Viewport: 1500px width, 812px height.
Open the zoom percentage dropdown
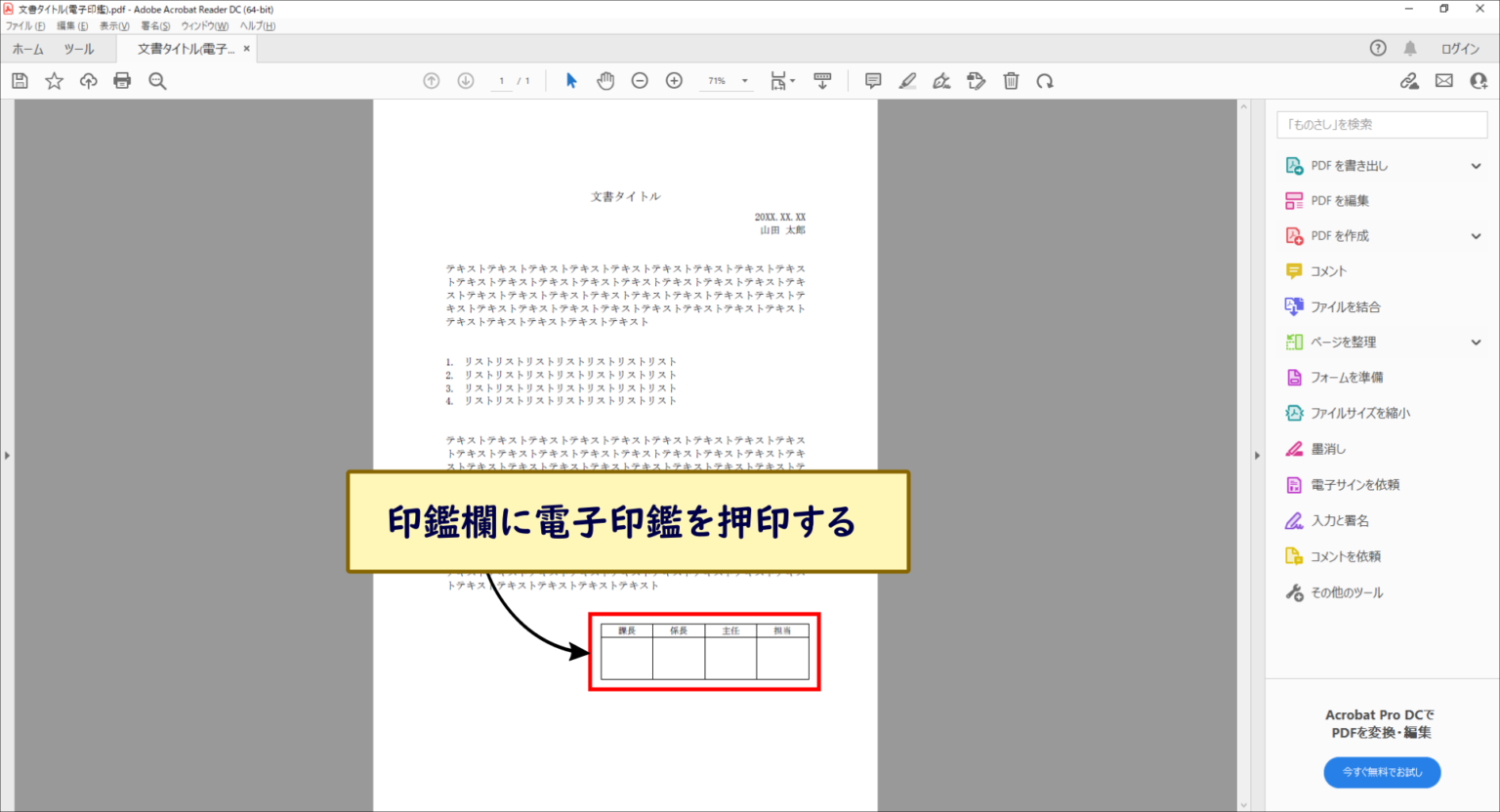tap(744, 81)
